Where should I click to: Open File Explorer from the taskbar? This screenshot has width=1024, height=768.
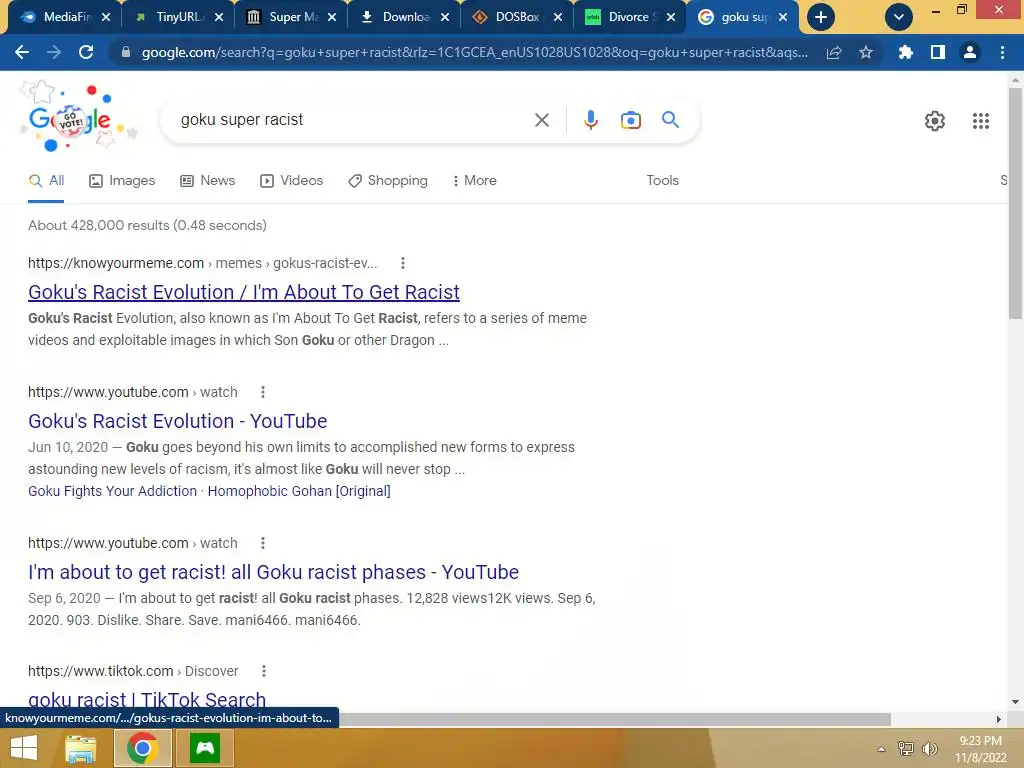pos(81,748)
